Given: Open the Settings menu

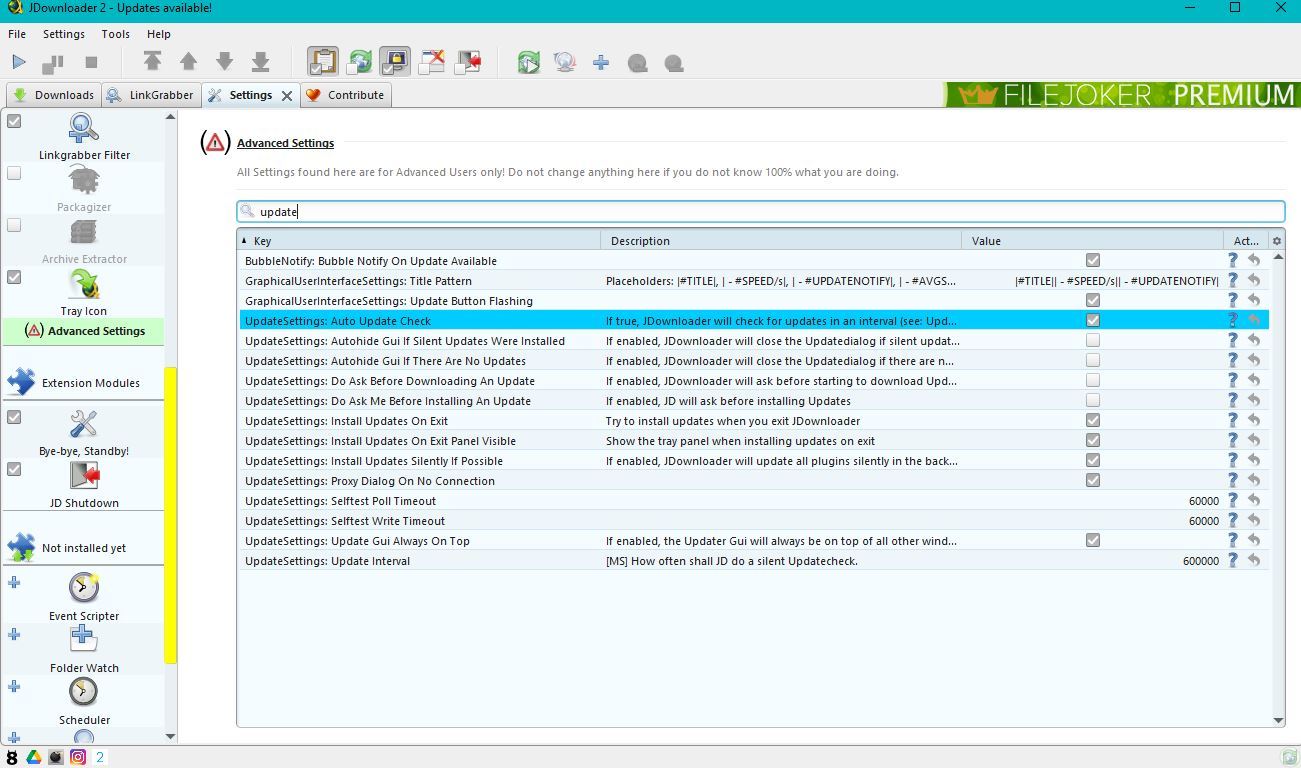Looking at the screenshot, I should click(x=63, y=34).
